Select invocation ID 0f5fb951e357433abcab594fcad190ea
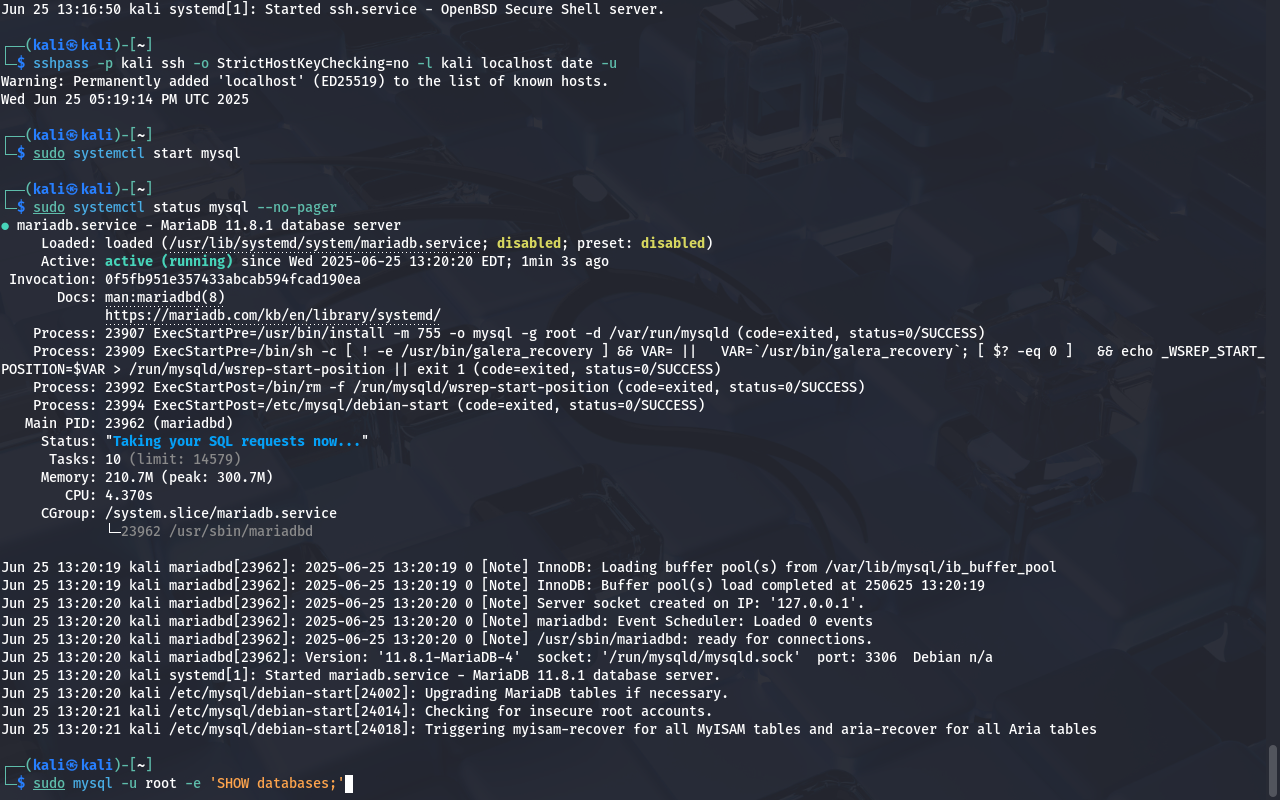 [x=233, y=279]
